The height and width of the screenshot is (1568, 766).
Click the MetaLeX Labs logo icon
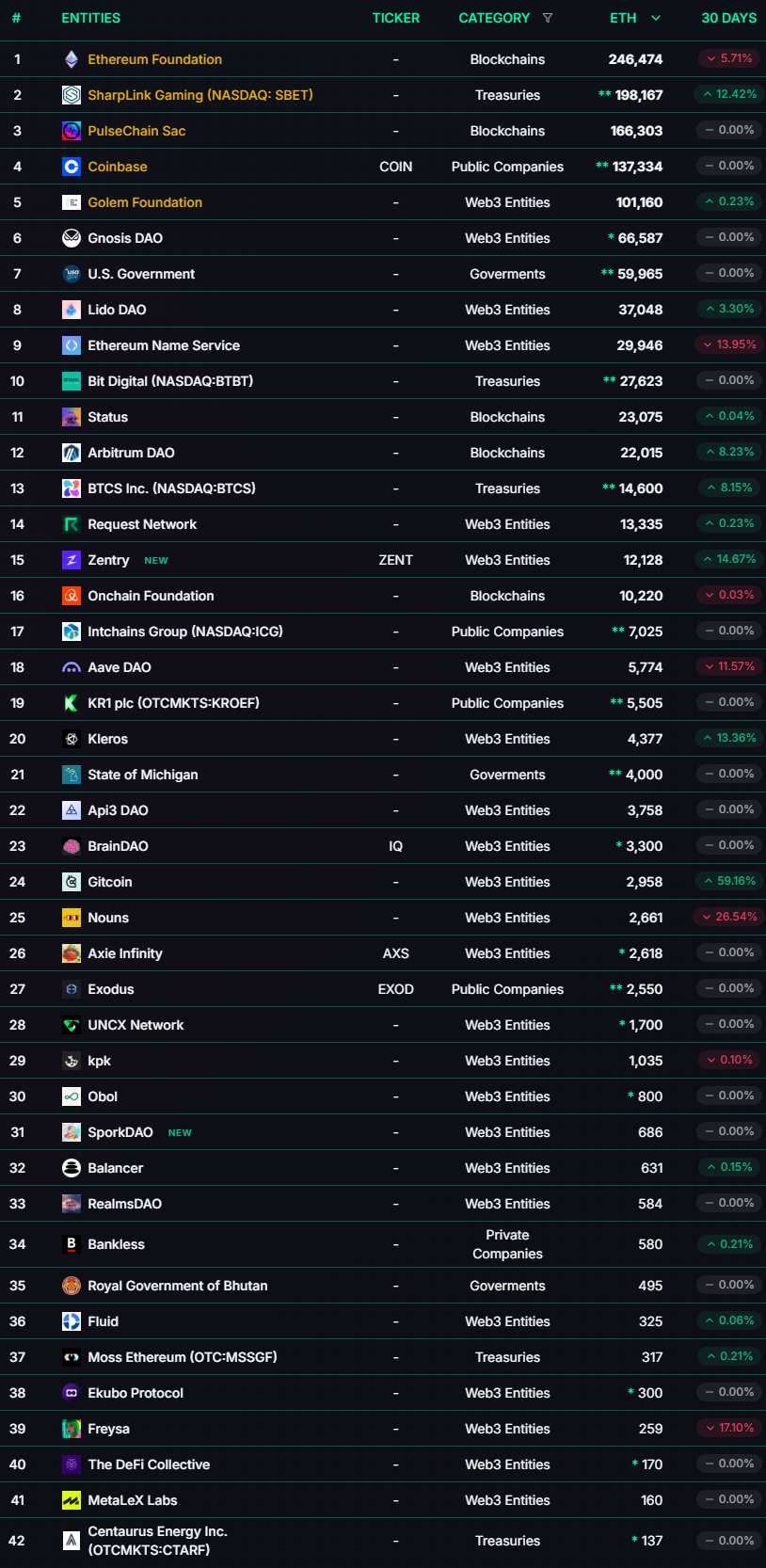(72, 1500)
